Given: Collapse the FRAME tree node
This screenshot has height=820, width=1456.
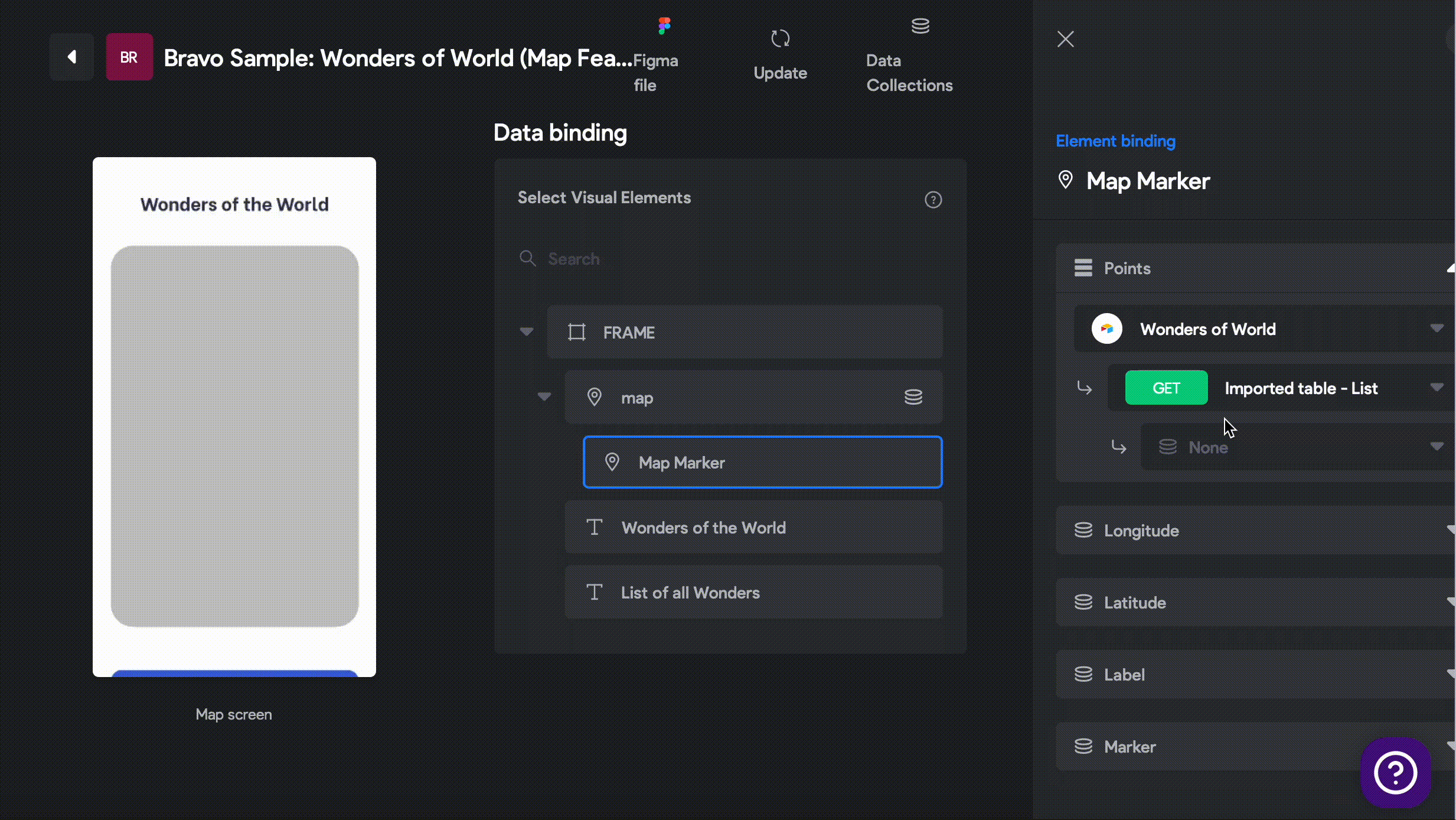Looking at the screenshot, I should (x=527, y=331).
